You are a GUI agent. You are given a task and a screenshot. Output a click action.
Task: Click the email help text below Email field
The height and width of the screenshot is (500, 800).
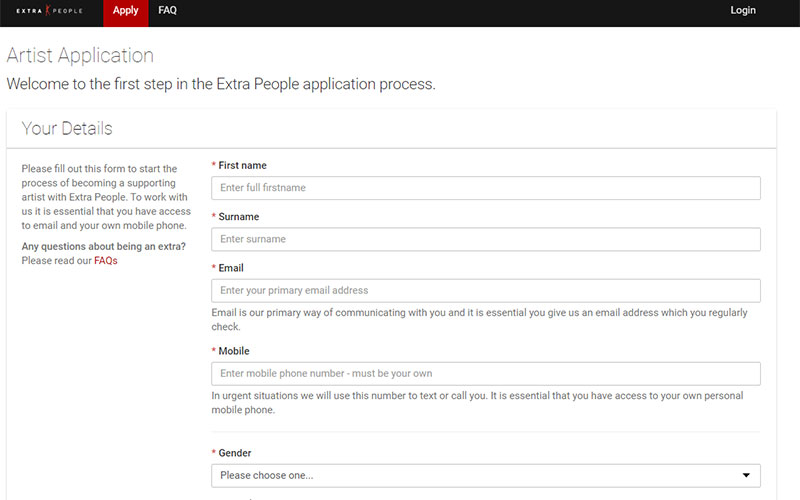click(480, 319)
